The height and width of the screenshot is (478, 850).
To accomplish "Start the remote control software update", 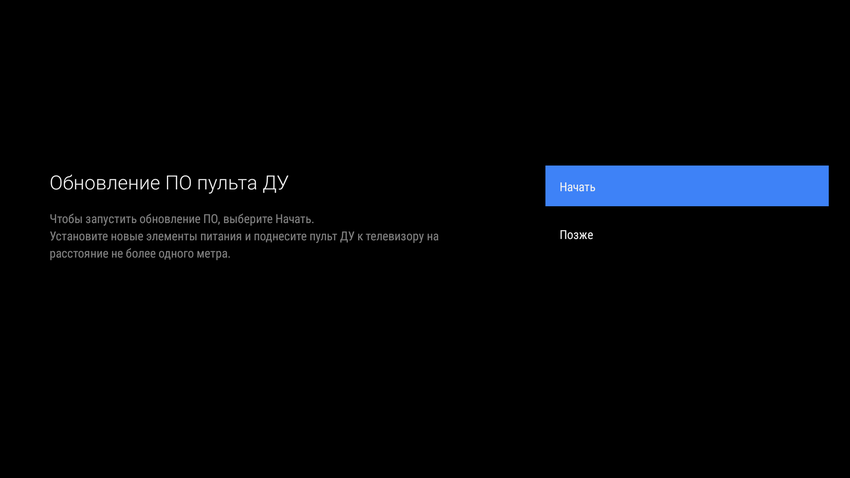I will coord(686,186).
